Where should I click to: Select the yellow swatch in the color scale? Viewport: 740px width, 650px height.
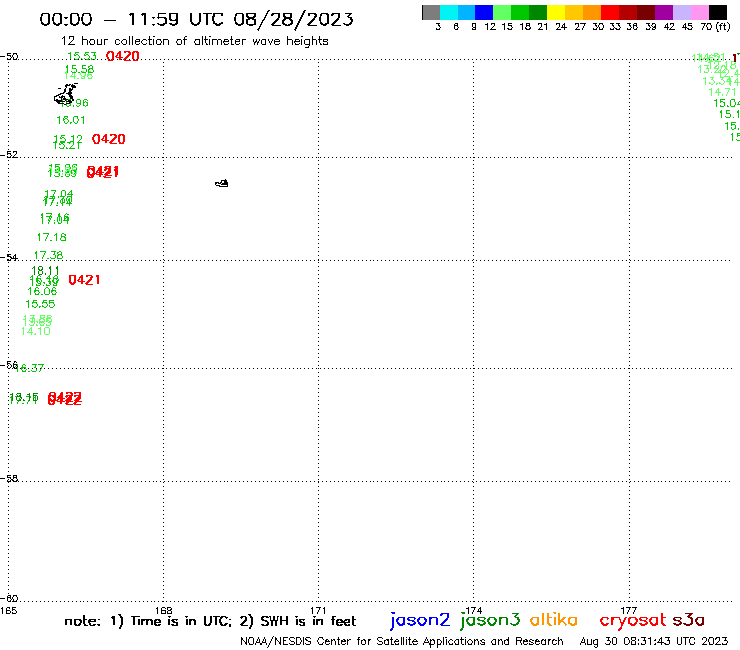556,12
